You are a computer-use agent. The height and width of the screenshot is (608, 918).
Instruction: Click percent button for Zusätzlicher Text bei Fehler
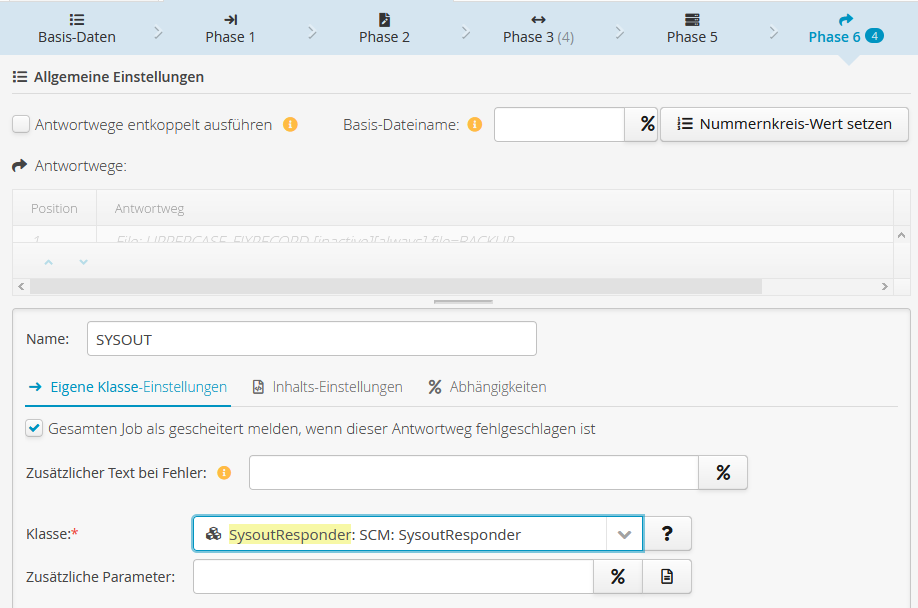pyautogui.click(x=723, y=473)
